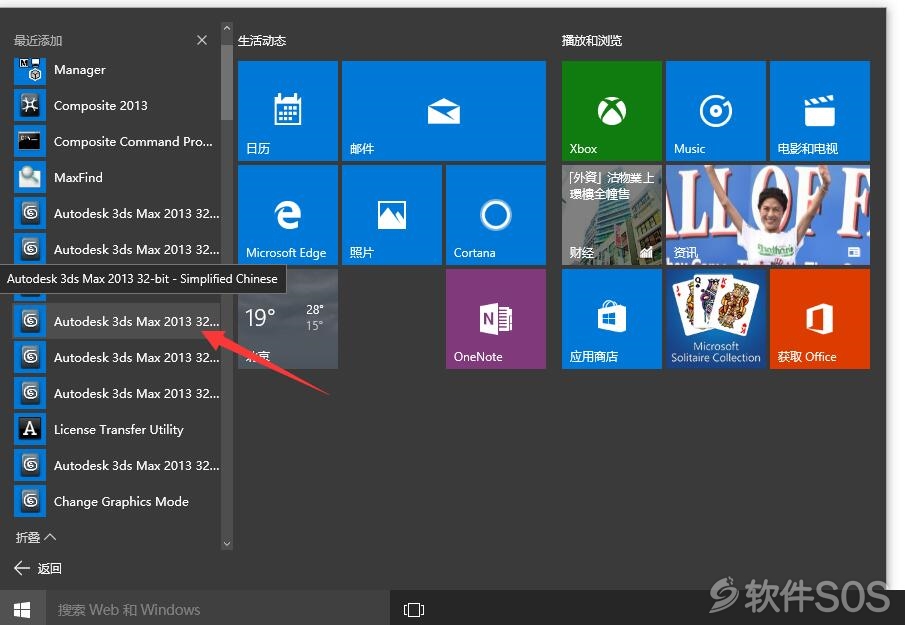Click the 获取 Office tile
Image resolution: width=905 pixels, height=625 pixels.
click(820, 319)
